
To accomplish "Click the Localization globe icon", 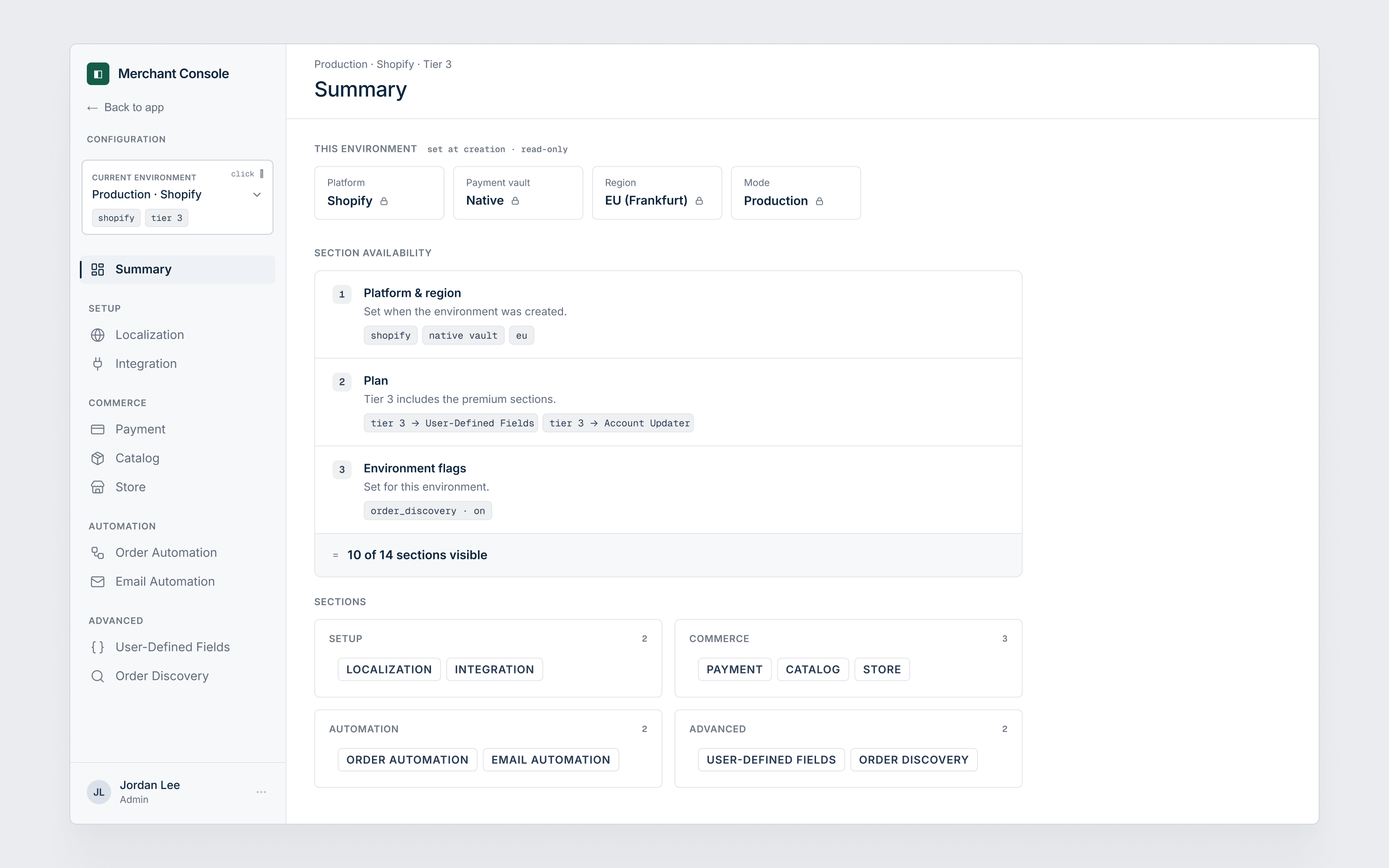I will tap(98, 335).
